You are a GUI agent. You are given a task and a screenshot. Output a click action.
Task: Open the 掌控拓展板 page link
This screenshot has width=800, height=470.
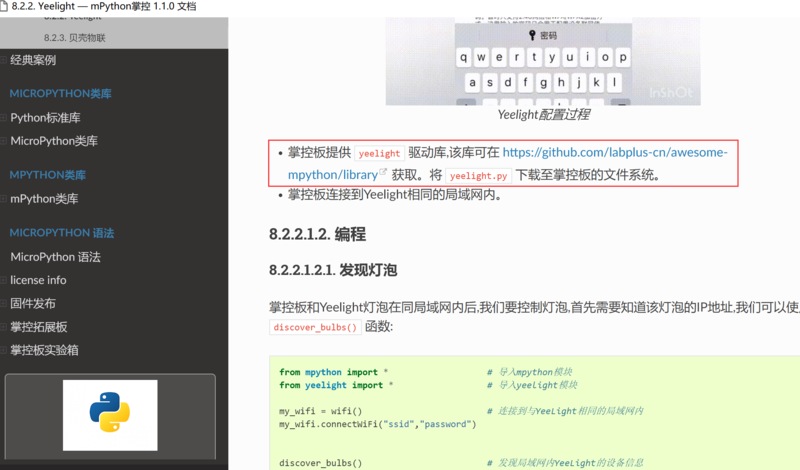[x=39, y=327]
